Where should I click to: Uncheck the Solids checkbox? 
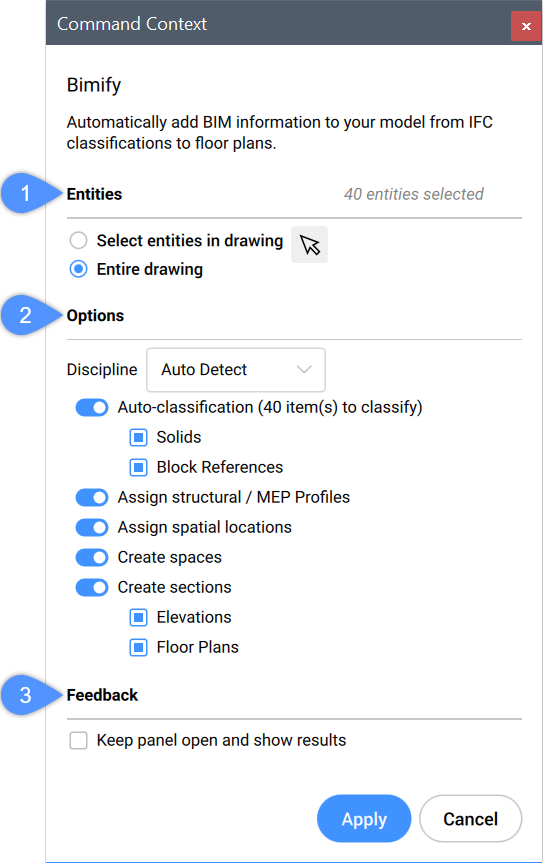click(x=138, y=438)
